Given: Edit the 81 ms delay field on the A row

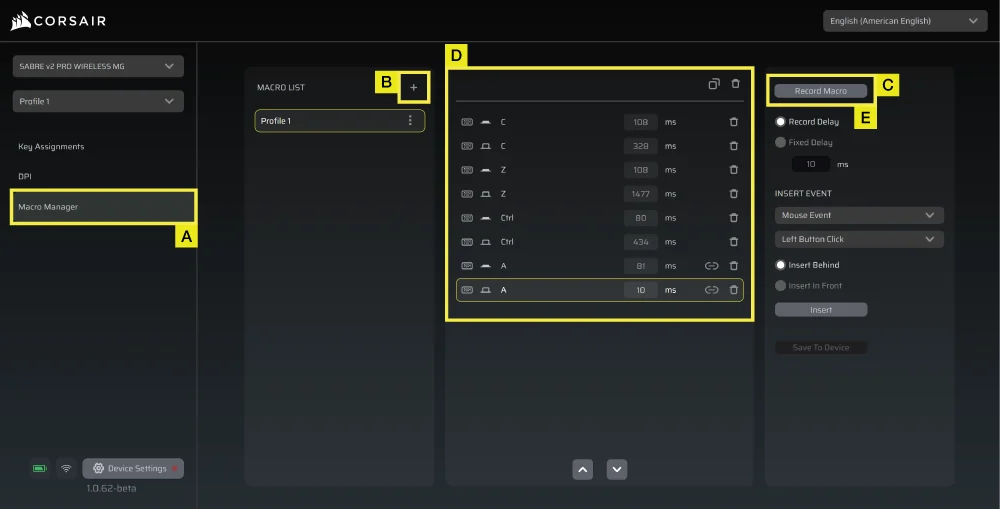Looking at the screenshot, I should [x=640, y=266].
